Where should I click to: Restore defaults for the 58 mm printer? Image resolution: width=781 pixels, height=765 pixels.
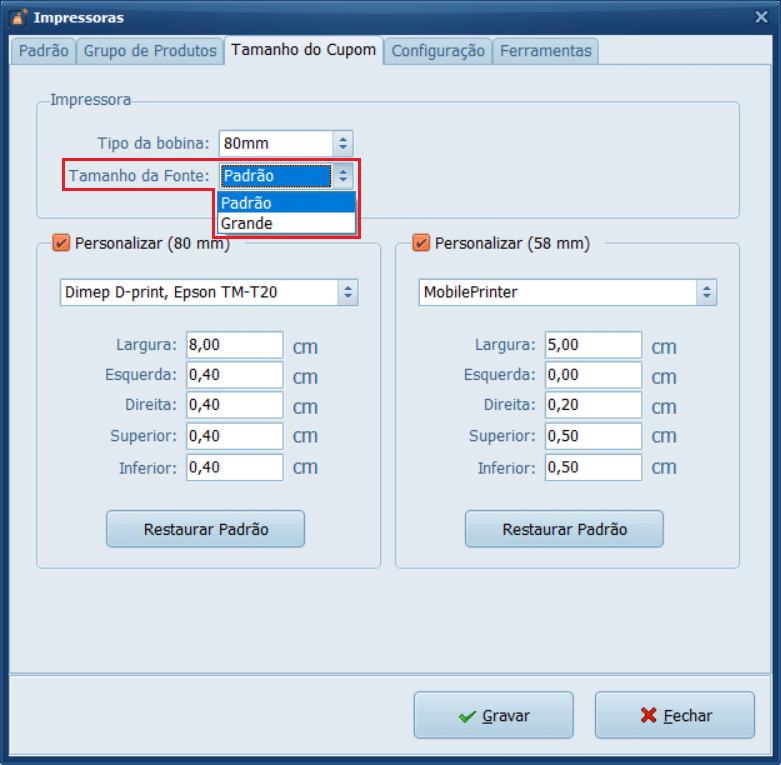[x=564, y=529]
